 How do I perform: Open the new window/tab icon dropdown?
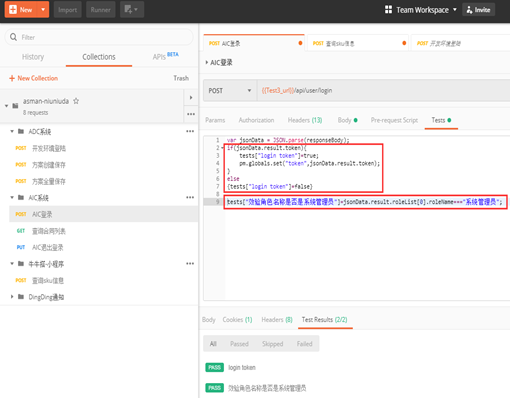[132, 10]
